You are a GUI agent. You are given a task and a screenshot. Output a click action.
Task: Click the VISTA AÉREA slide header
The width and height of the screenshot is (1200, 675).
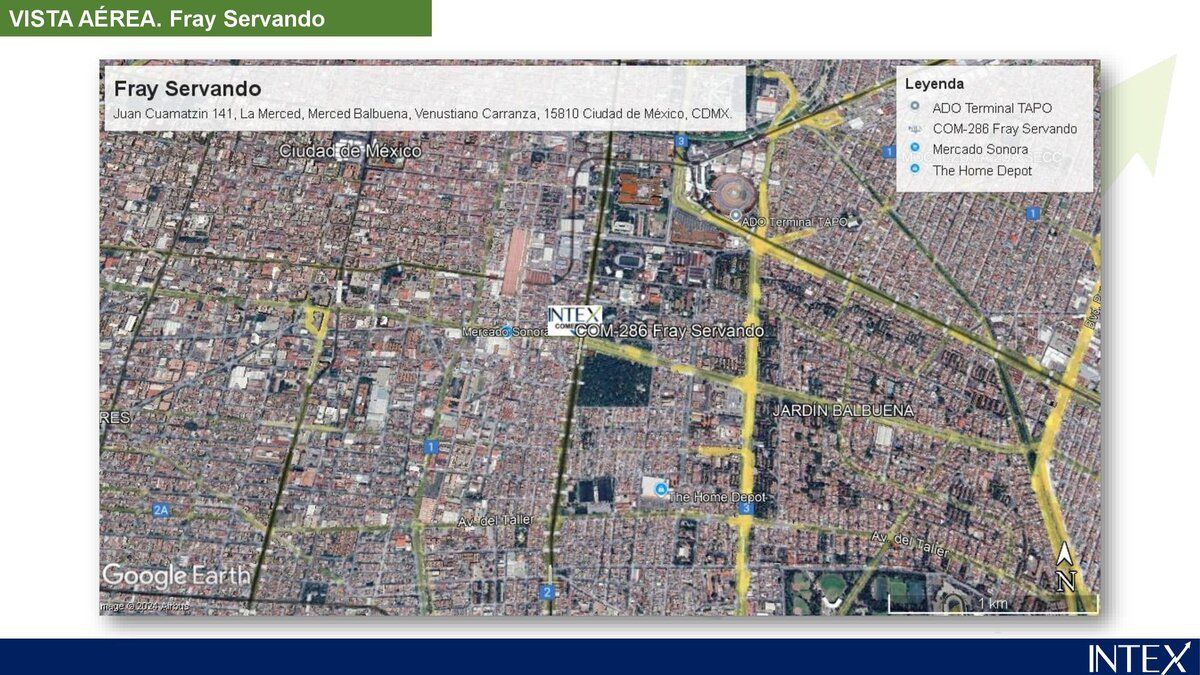pos(167,18)
